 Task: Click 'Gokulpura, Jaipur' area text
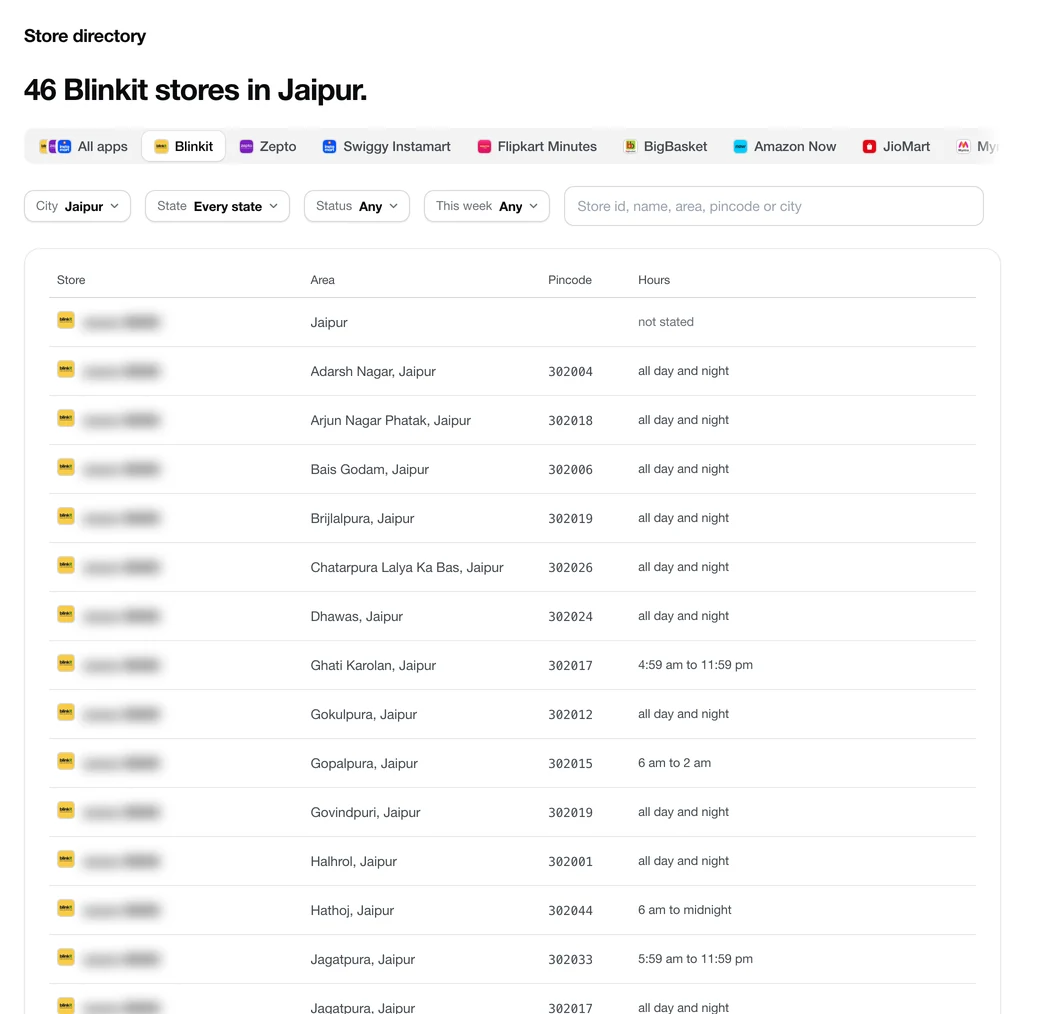(x=363, y=714)
